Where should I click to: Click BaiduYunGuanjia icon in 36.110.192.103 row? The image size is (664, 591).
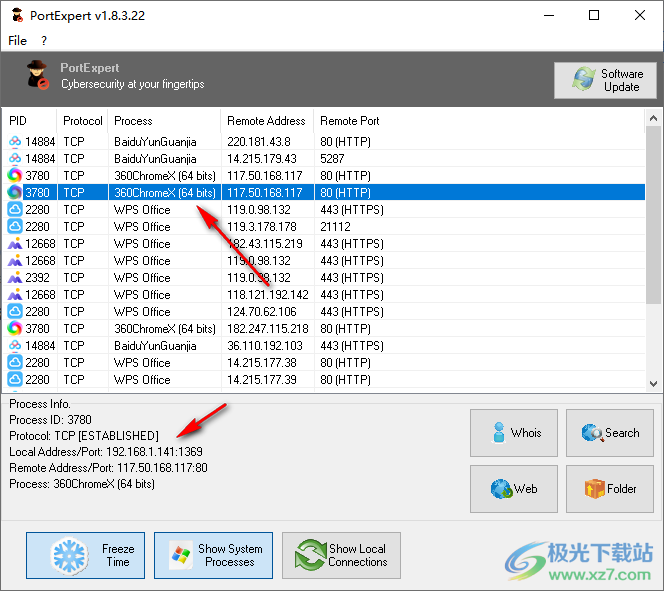pyautogui.click(x=15, y=345)
